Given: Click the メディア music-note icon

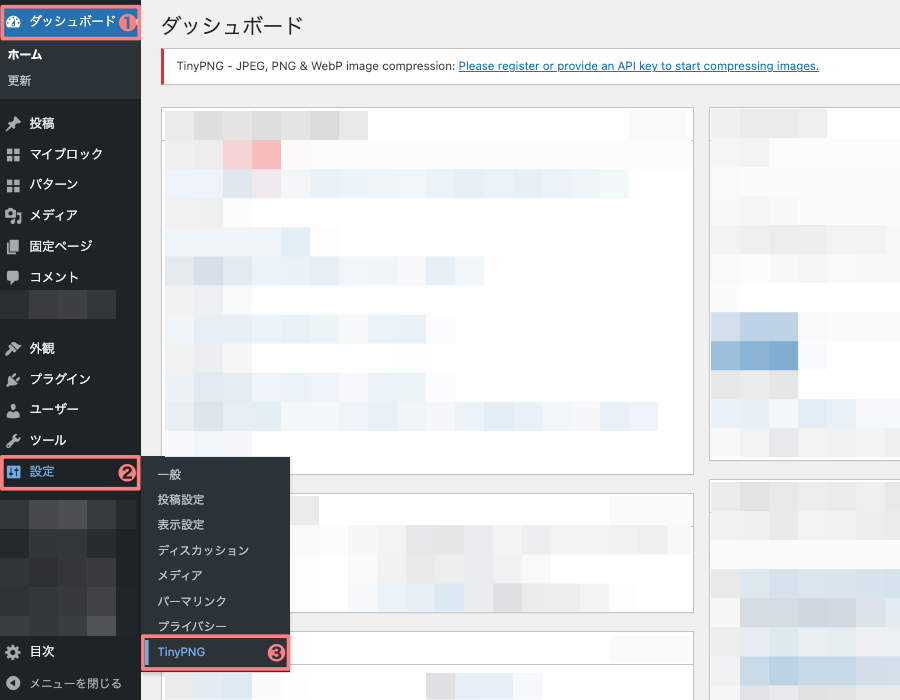Looking at the screenshot, I should pos(14,215).
